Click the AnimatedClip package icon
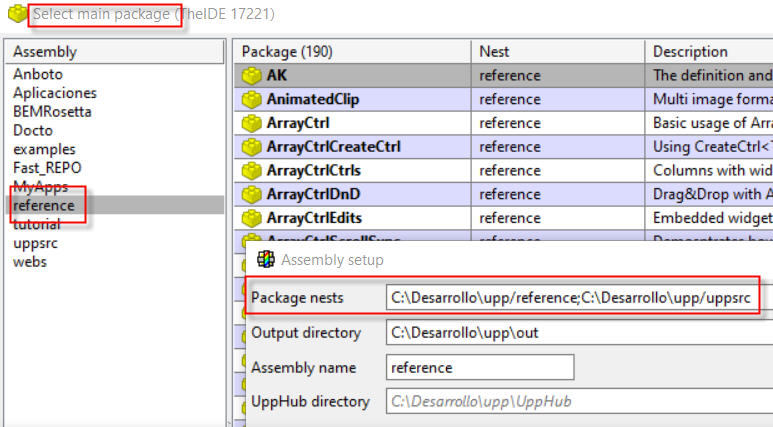Image resolution: width=773 pixels, height=427 pixels. (251, 99)
